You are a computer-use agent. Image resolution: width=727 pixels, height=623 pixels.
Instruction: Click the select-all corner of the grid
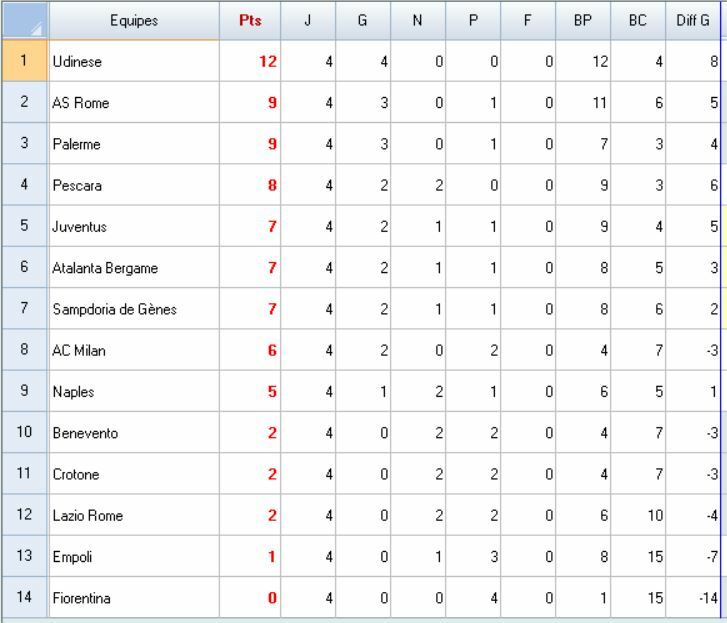(24, 20)
